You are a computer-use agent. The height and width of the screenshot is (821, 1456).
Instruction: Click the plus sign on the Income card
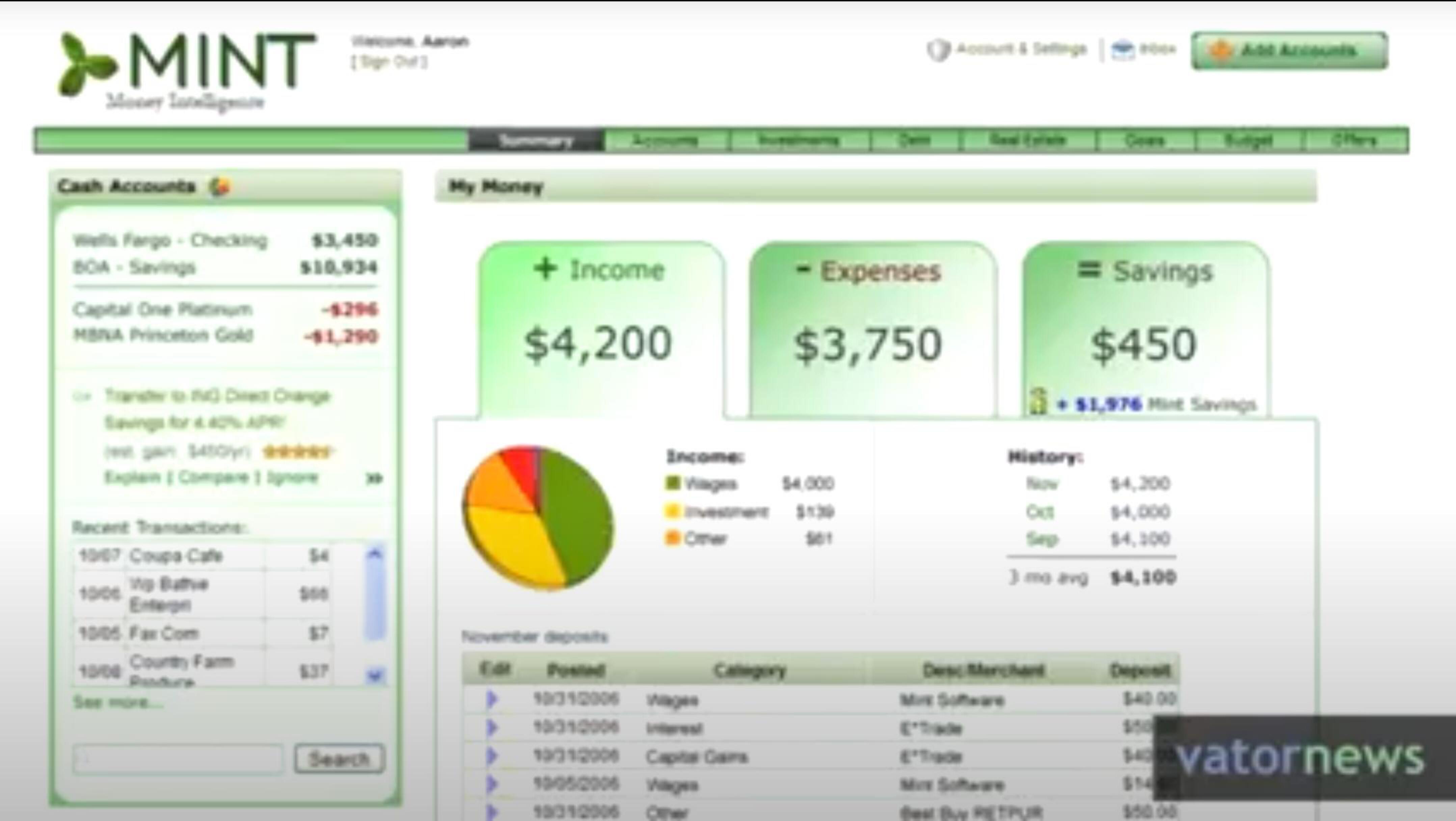point(545,268)
